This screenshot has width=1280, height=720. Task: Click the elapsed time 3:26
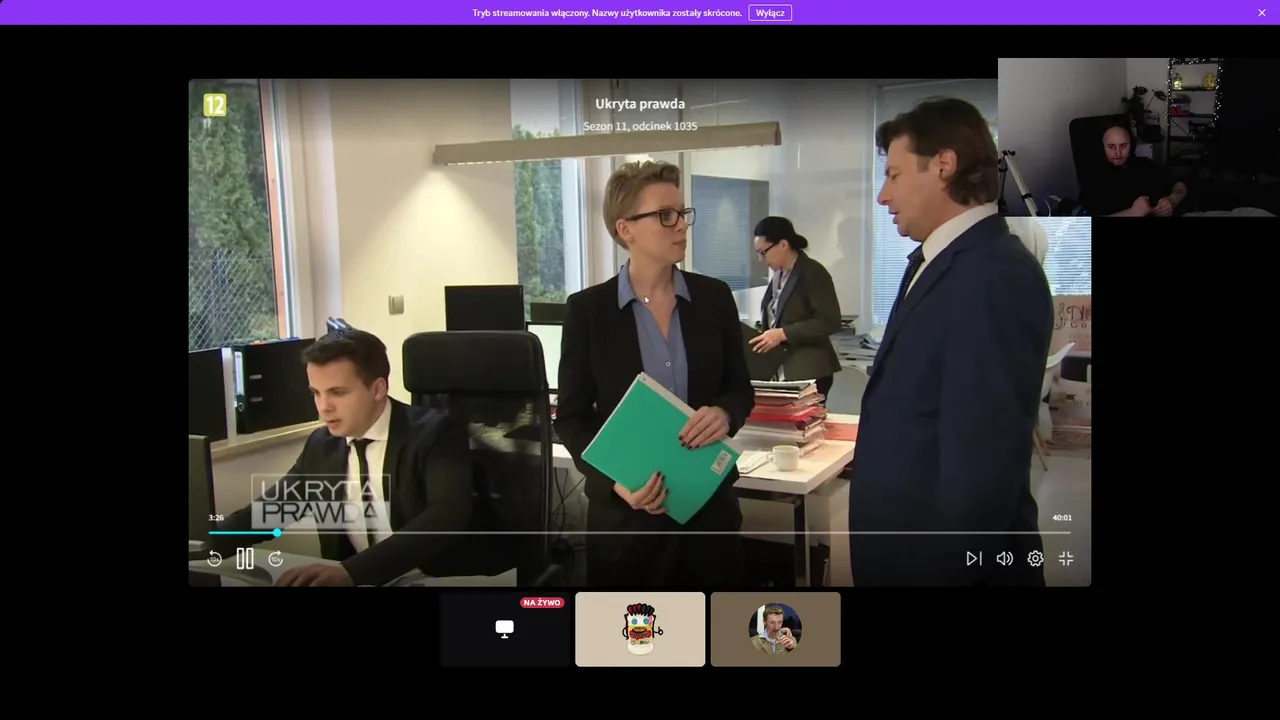pyautogui.click(x=216, y=518)
